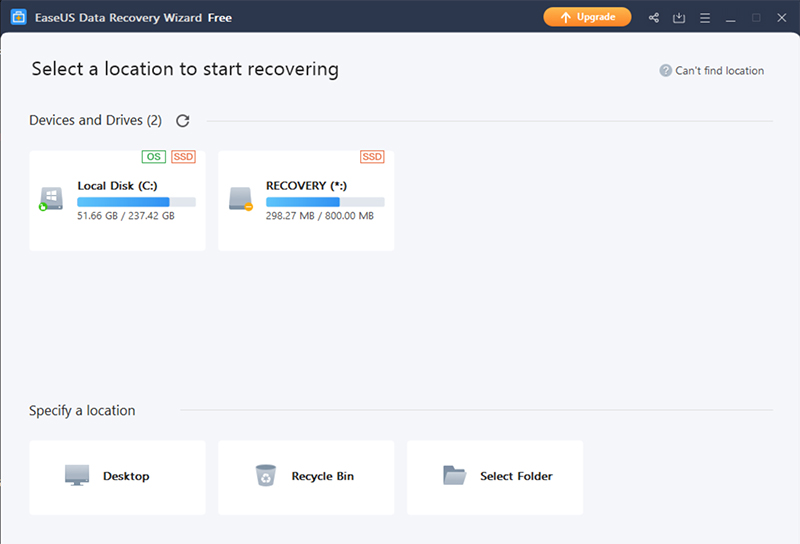Click the question mark help icon

click(x=665, y=70)
